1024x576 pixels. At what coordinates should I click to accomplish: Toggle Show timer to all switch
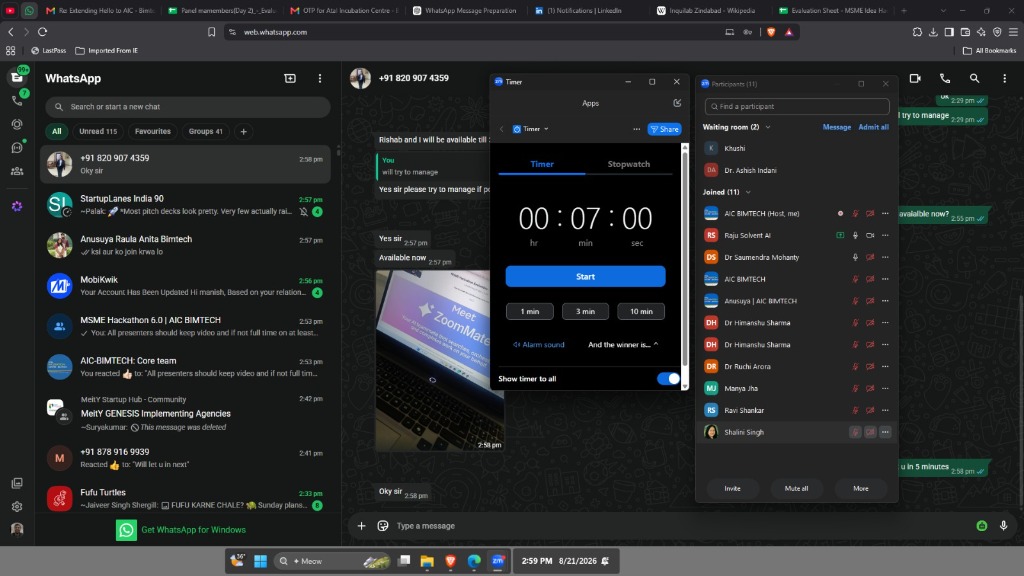[x=668, y=379]
